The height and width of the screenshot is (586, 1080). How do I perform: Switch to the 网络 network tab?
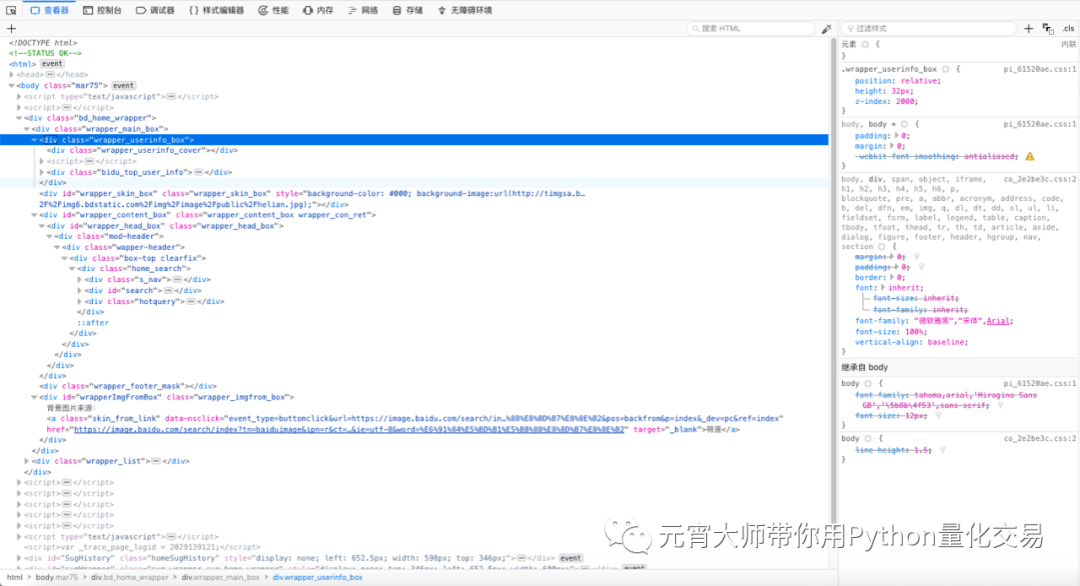point(363,10)
